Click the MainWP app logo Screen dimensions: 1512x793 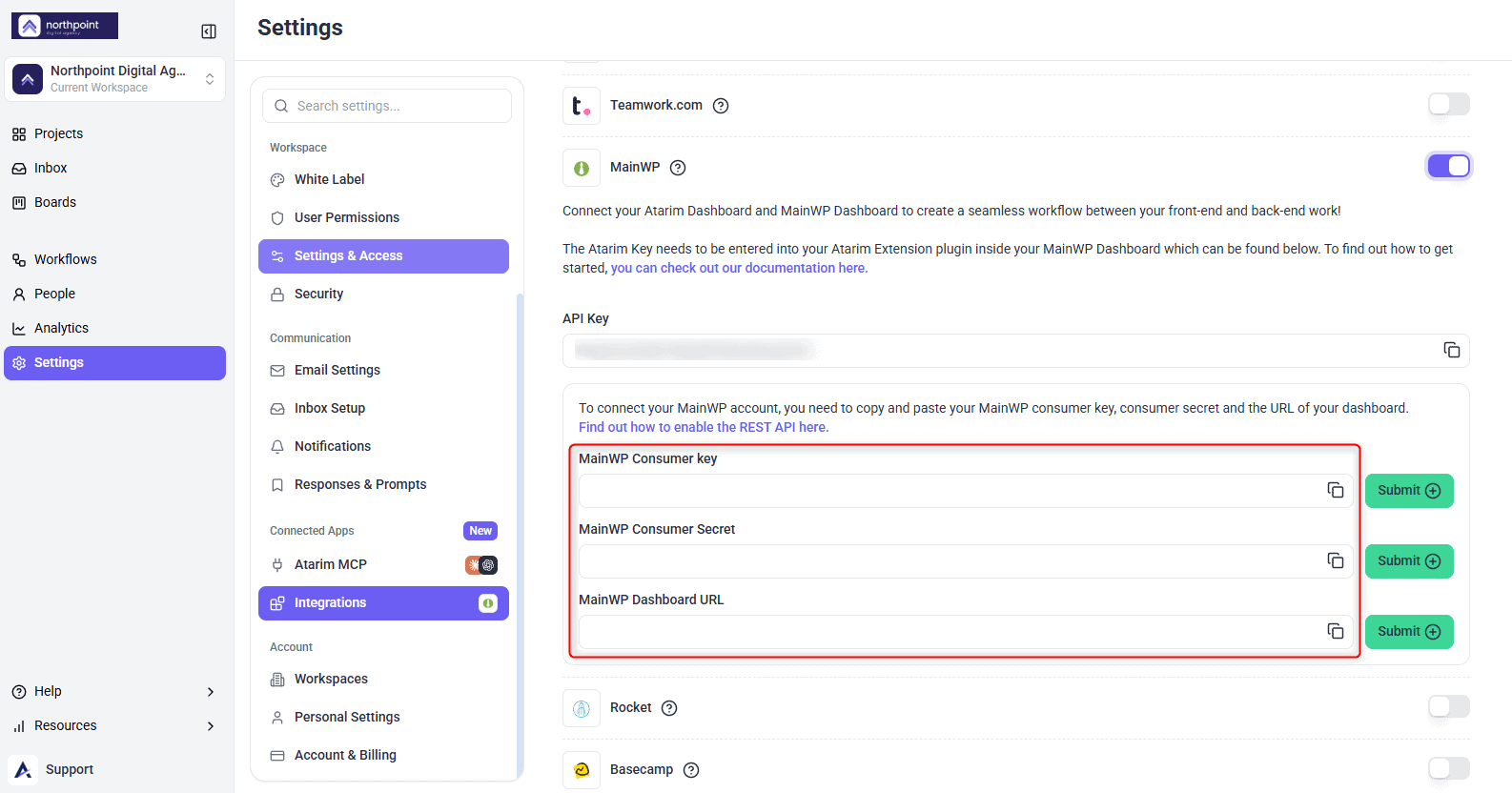click(x=582, y=168)
